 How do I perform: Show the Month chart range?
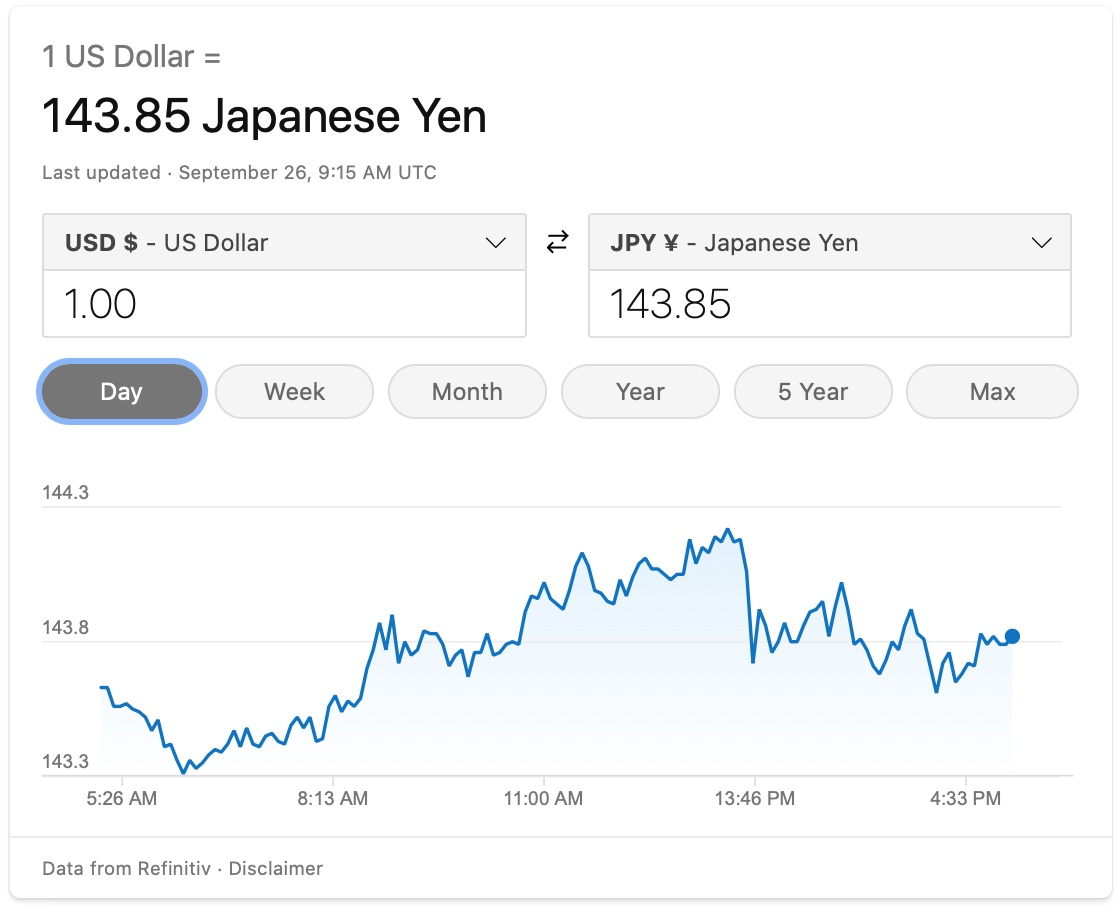[x=467, y=392]
